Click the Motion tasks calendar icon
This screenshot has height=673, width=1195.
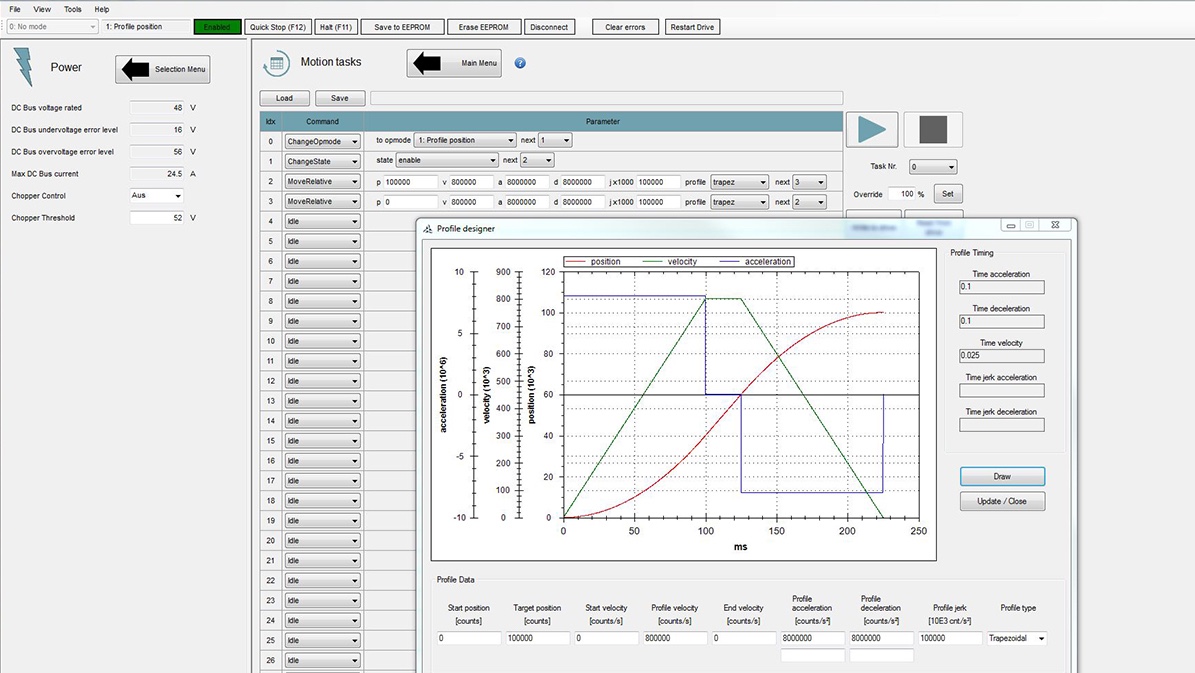tap(276, 63)
